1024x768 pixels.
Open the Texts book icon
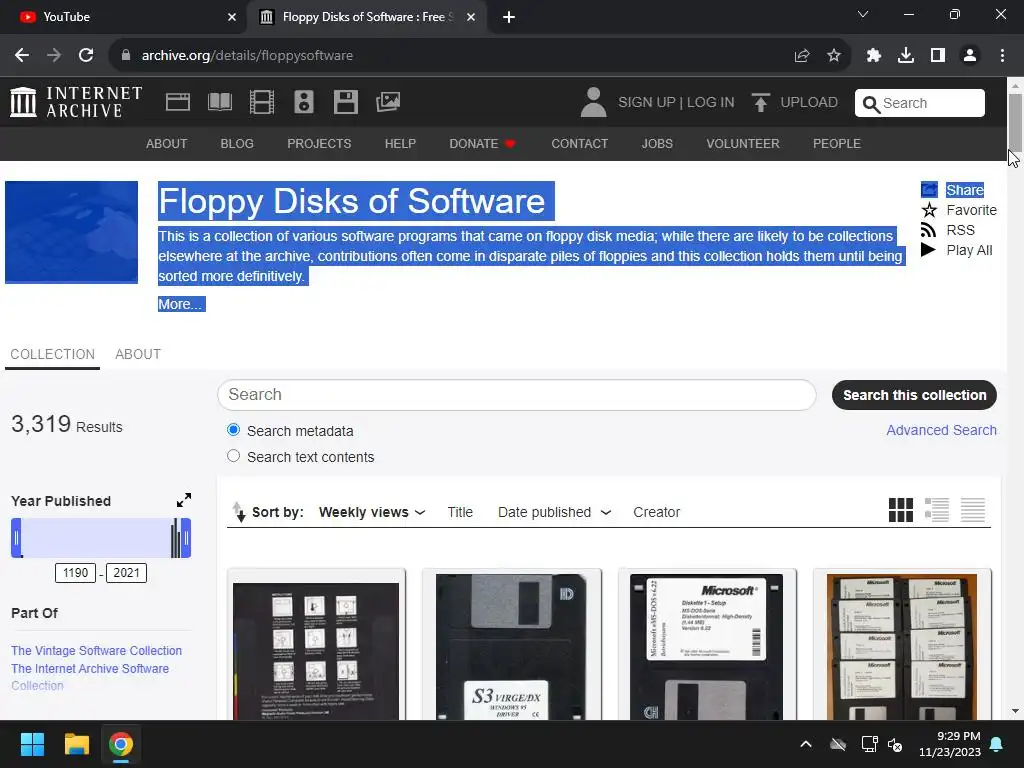(x=220, y=102)
